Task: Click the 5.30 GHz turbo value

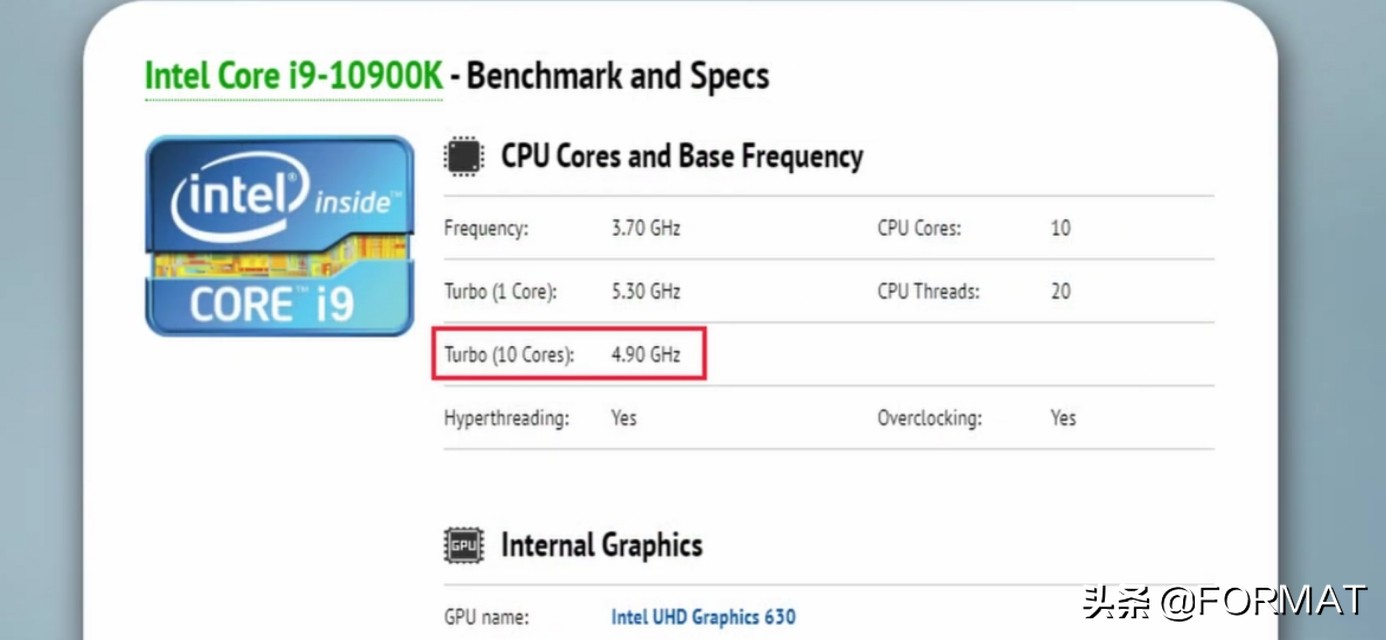Action: [645, 292]
